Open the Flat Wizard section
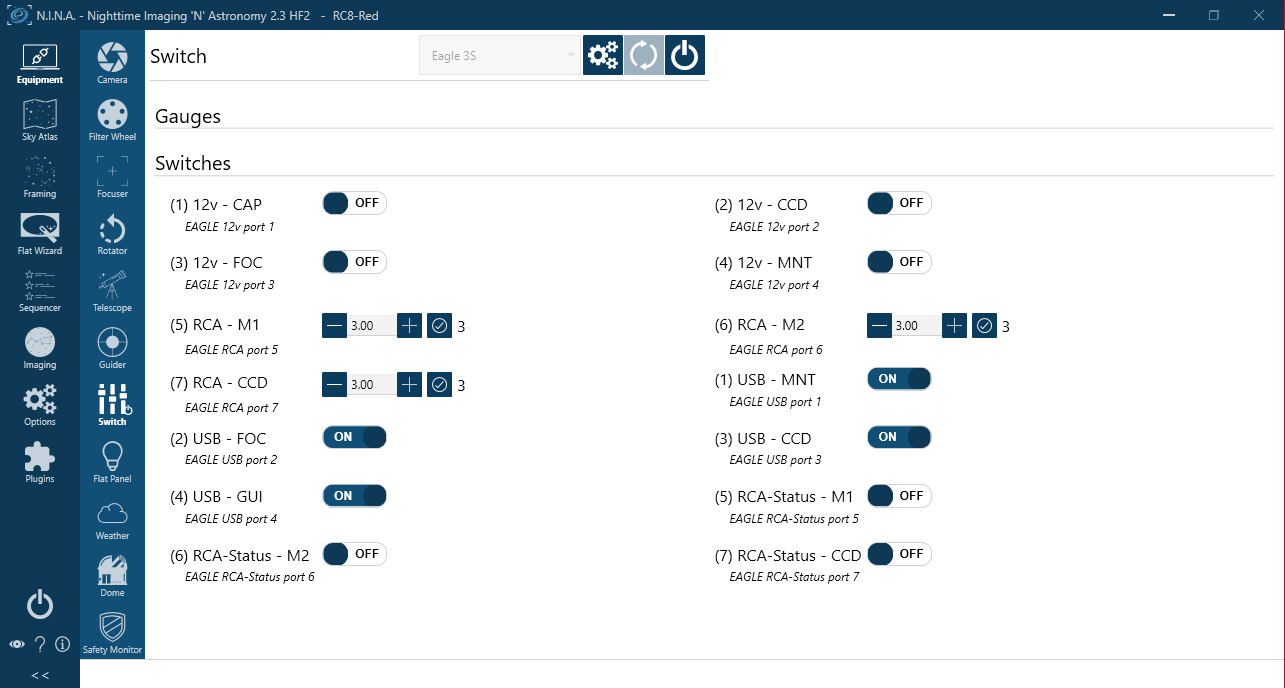 click(x=40, y=233)
